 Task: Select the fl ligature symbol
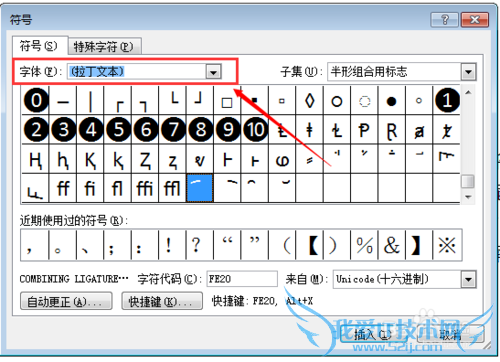(118, 188)
